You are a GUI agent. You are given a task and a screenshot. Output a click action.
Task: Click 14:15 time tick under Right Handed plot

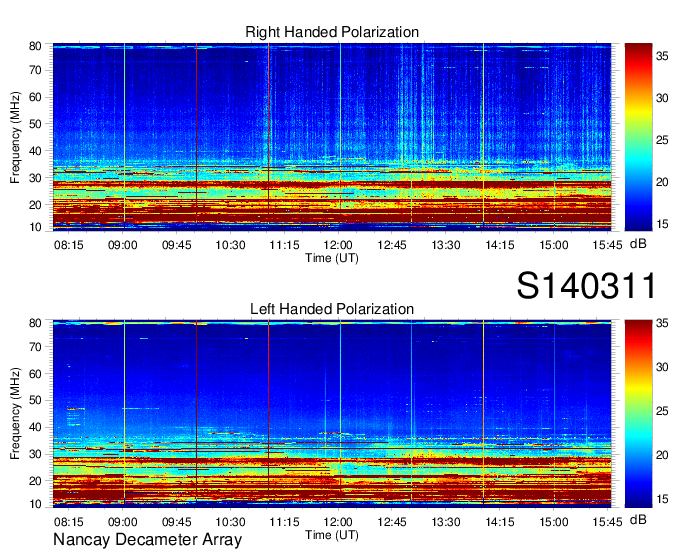point(500,245)
